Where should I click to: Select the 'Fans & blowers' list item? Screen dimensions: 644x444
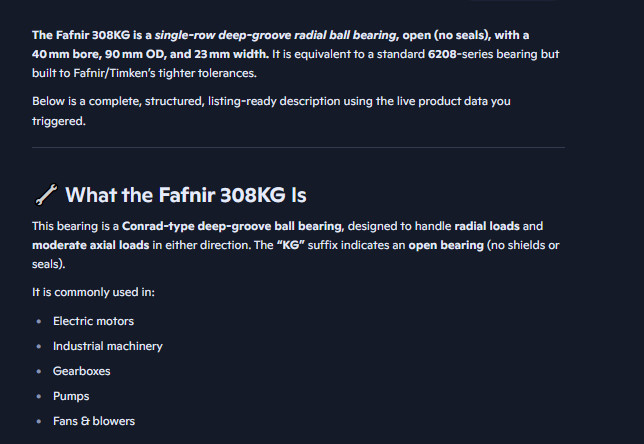(94, 421)
